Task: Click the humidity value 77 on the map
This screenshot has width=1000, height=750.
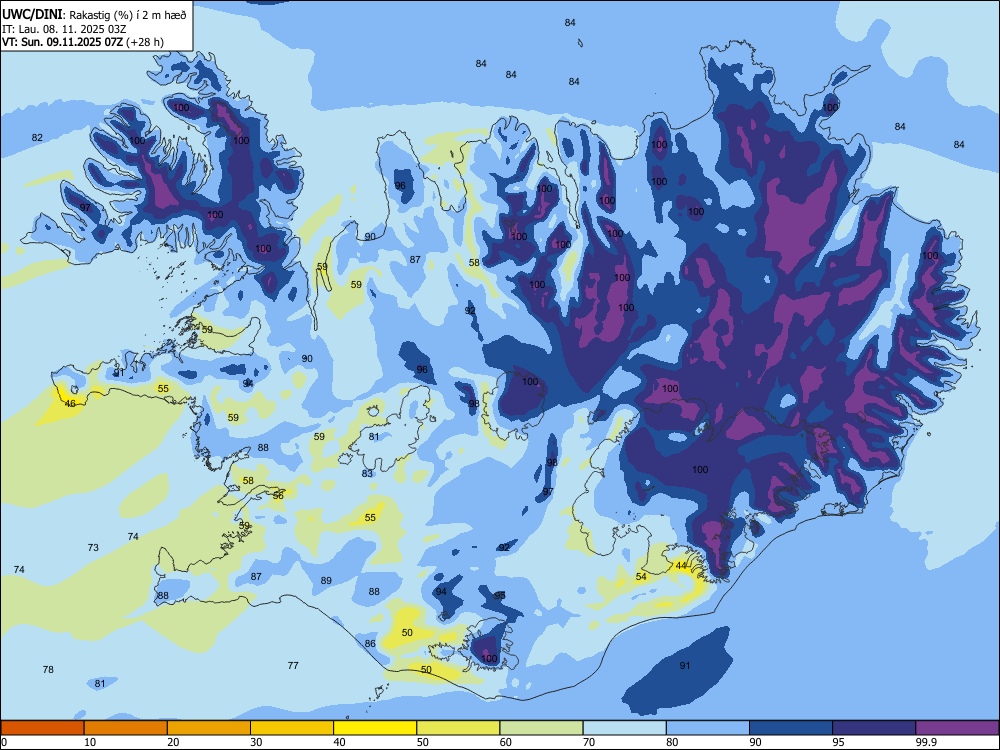Action: [x=293, y=665]
